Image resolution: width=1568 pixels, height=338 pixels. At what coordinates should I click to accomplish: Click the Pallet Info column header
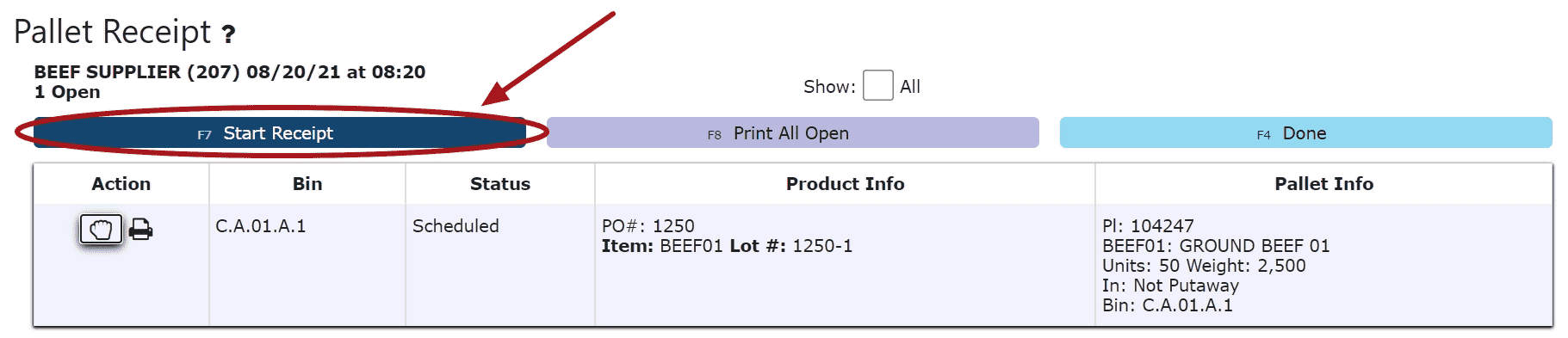tap(1323, 184)
